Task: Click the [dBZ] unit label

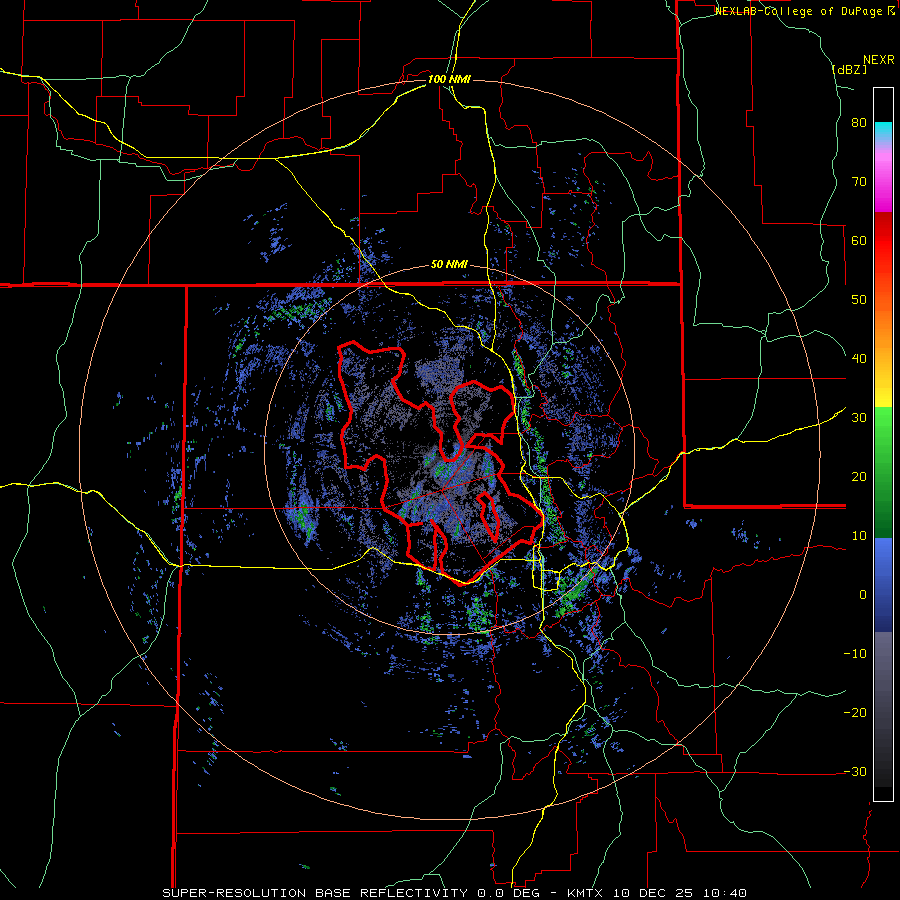Action: (849, 69)
